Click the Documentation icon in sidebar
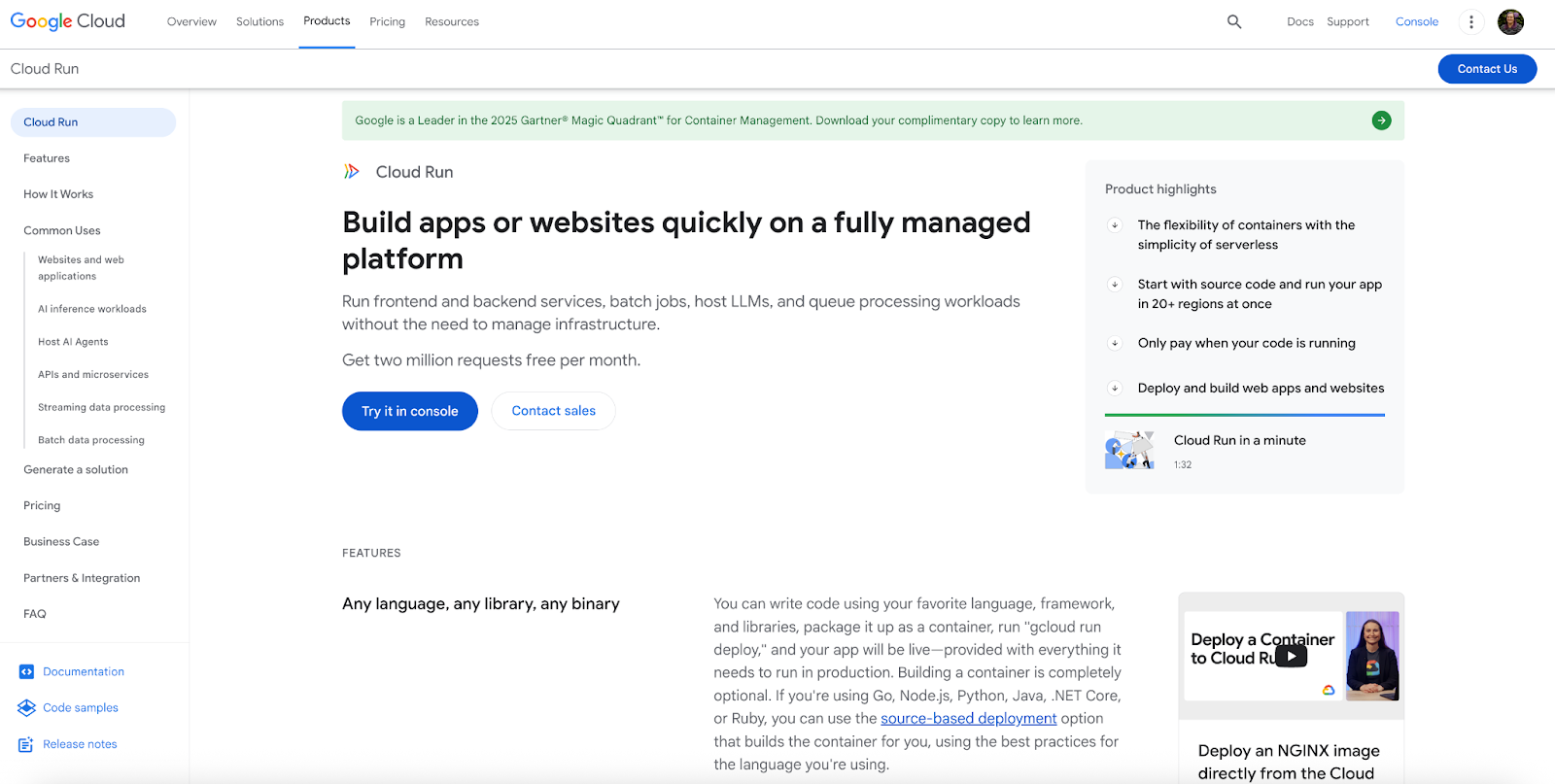The height and width of the screenshot is (784, 1555). tap(26, 671)
